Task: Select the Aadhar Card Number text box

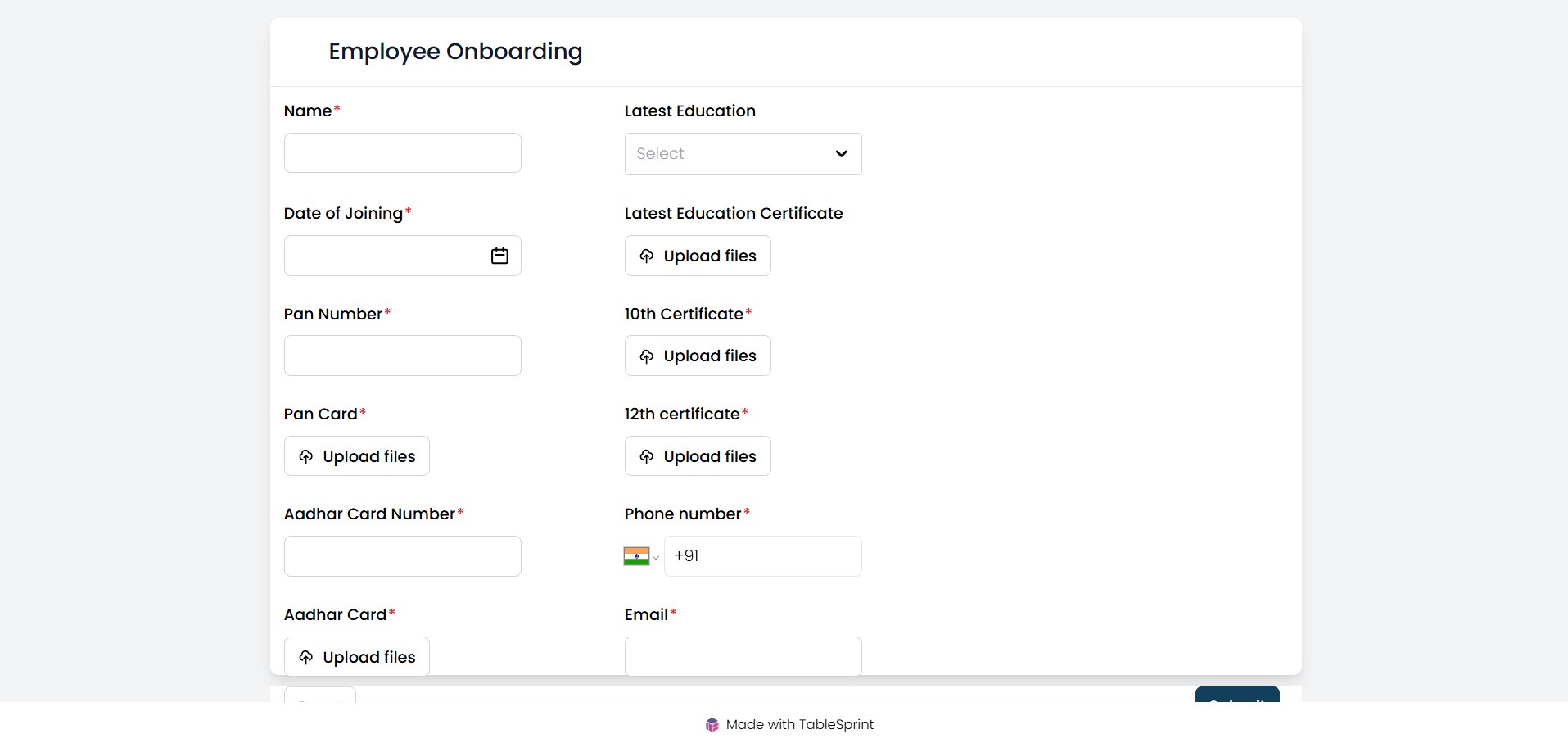Action: coord(402,556)
